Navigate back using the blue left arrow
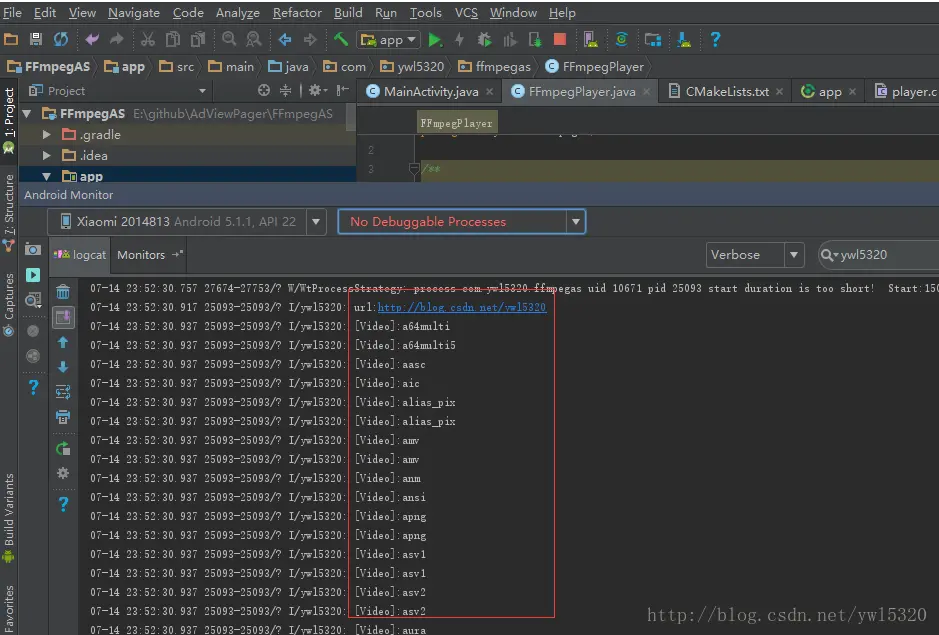Viewport: 939px width, 635px height. coord(285,40)
